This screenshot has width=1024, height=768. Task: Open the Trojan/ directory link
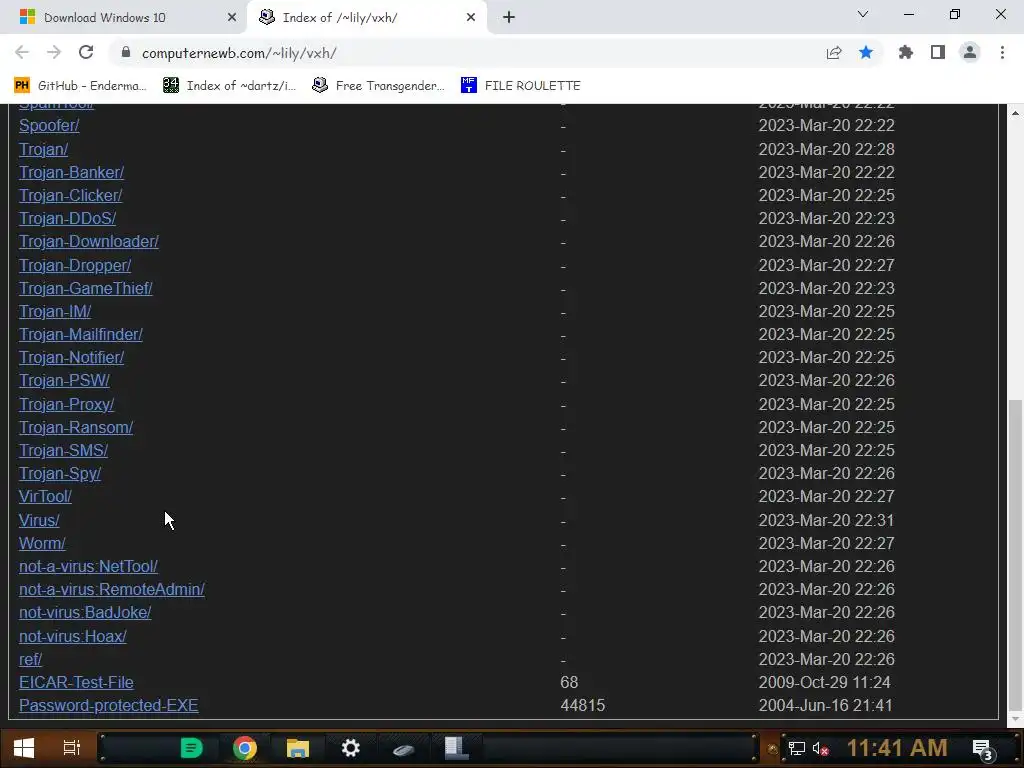(43, 149)
